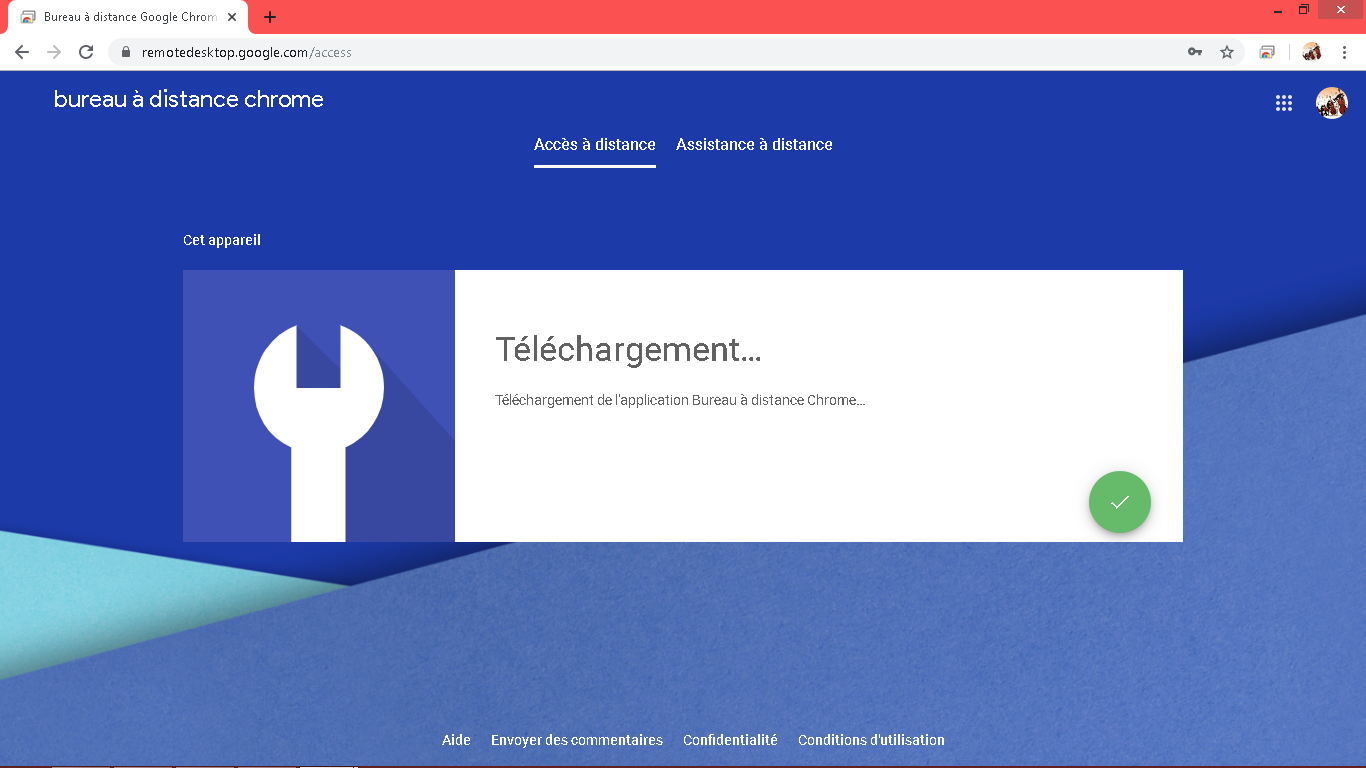Click the browser forward arrow
The width and height of the screenshot is (1366, 768).
[54, 52]
